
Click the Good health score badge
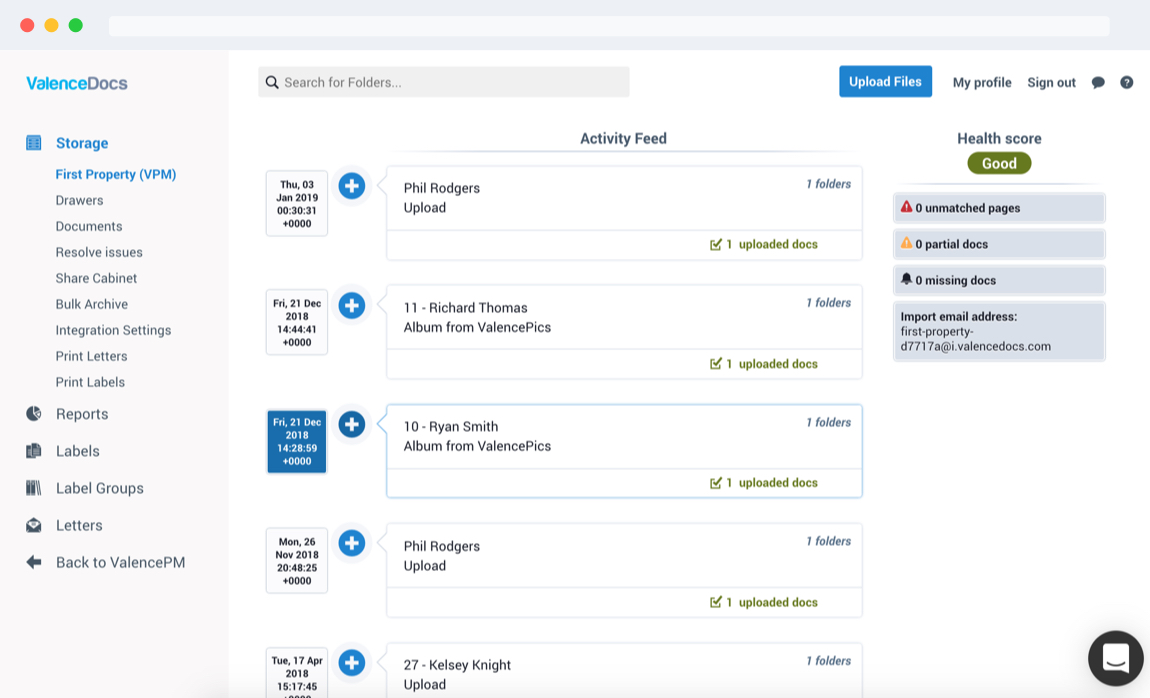(x=999, y=164)
